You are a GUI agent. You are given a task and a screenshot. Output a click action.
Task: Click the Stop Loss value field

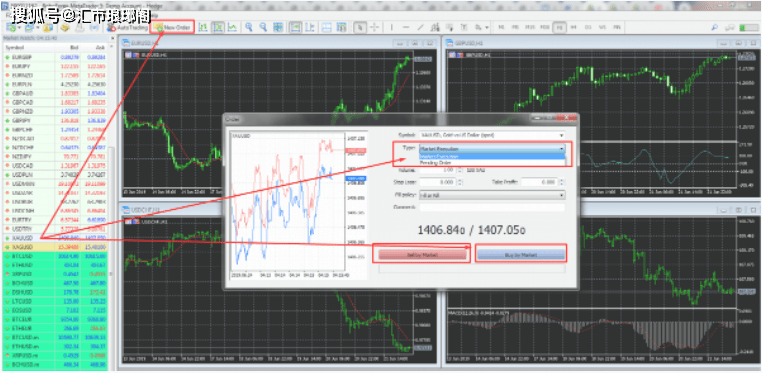(x=438, y=182)
